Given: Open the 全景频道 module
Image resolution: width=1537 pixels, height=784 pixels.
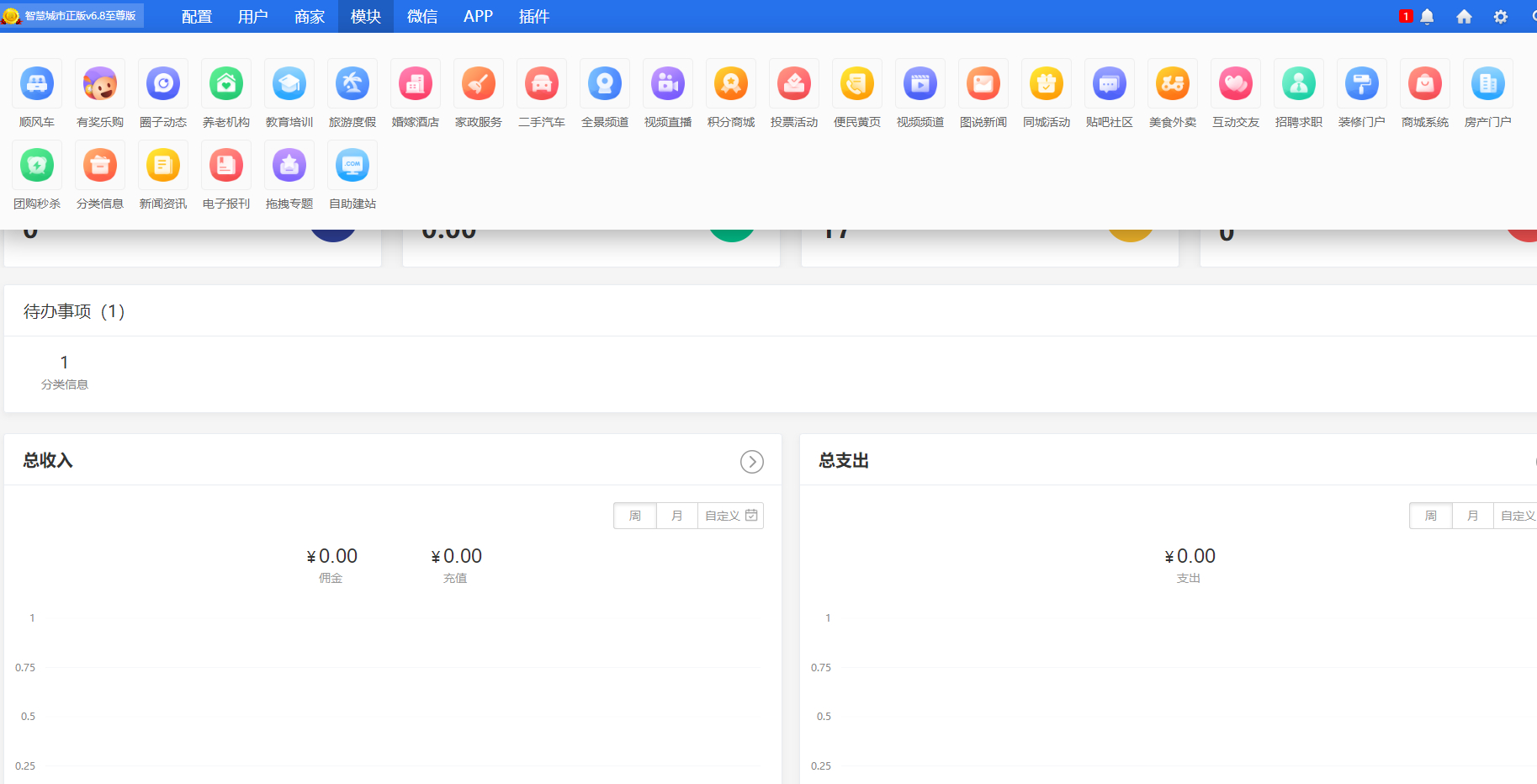Looking at the screenshot, I should (x=605, y=94).
